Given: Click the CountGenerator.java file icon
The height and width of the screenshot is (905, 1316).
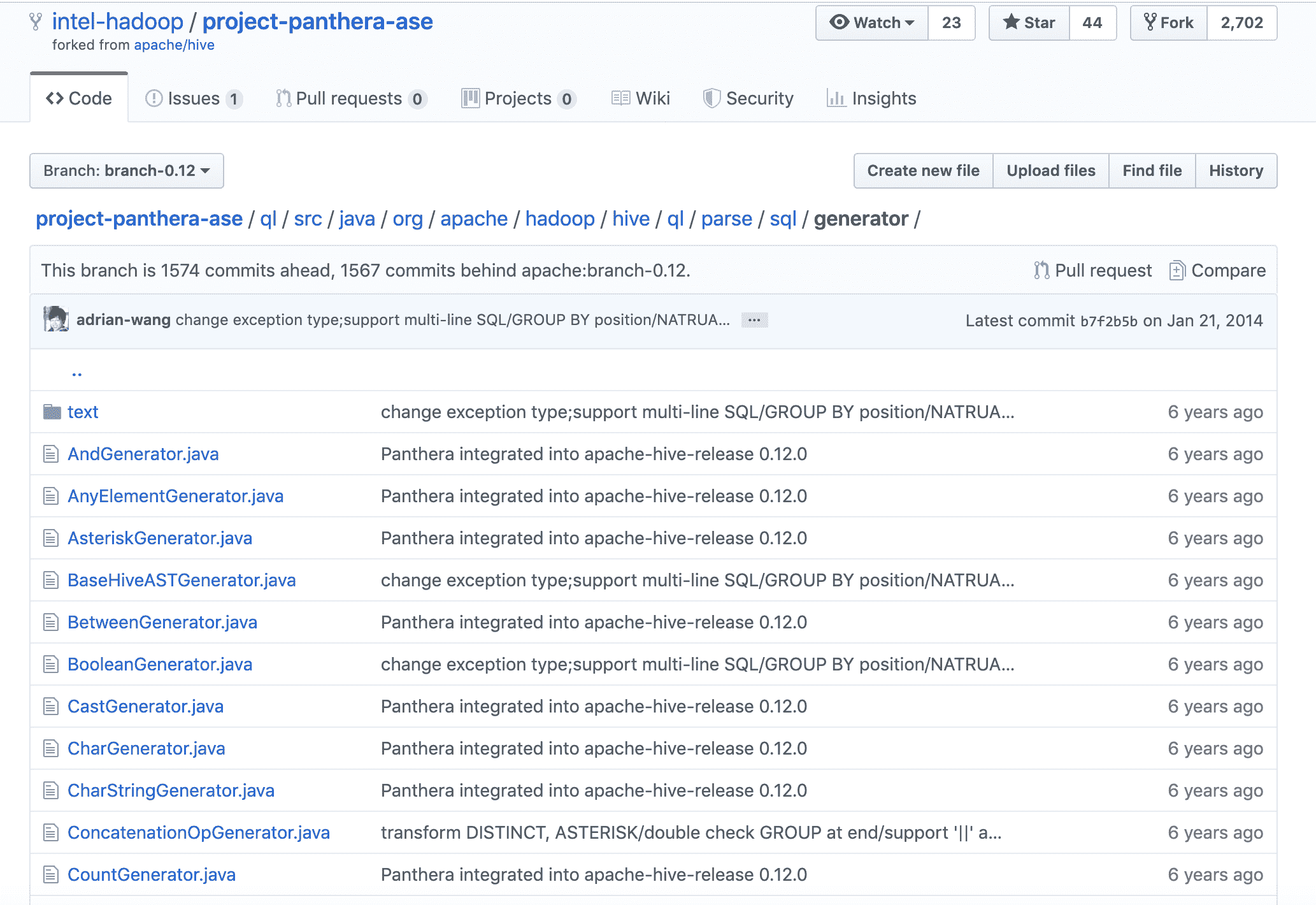Looking at the screenshot, I should point(51,874).
